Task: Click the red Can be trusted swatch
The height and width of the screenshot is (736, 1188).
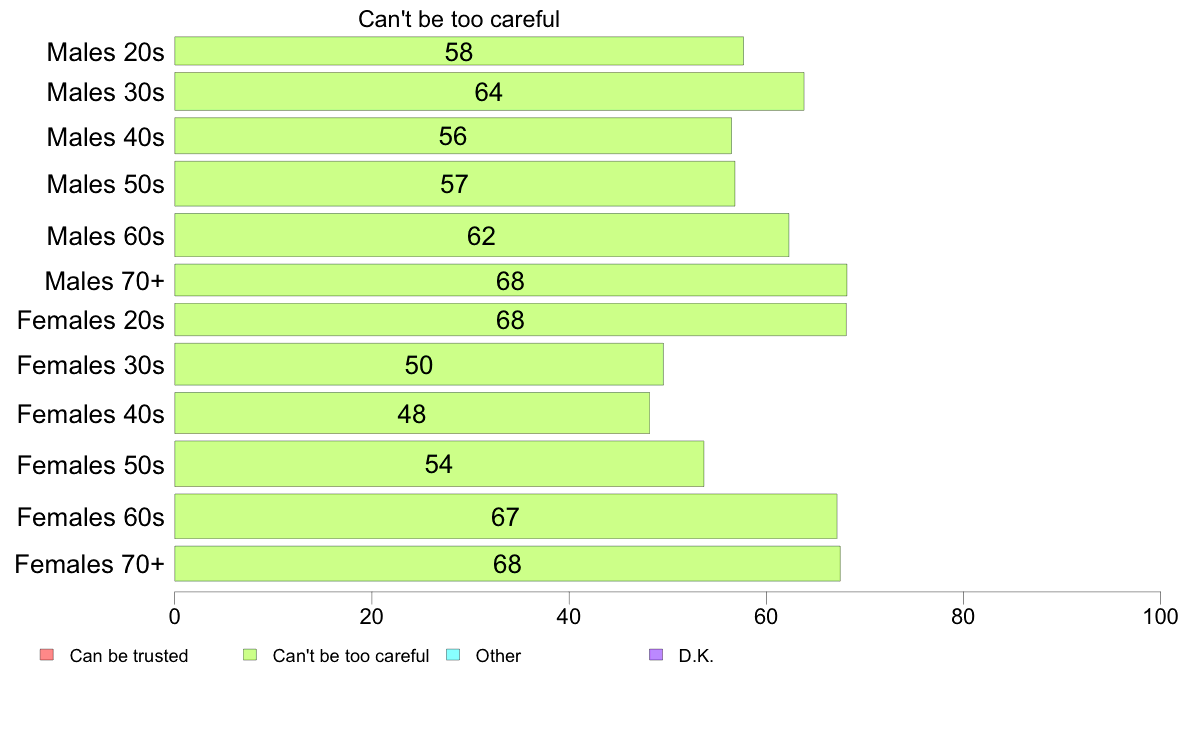Action: click(47, 655)
